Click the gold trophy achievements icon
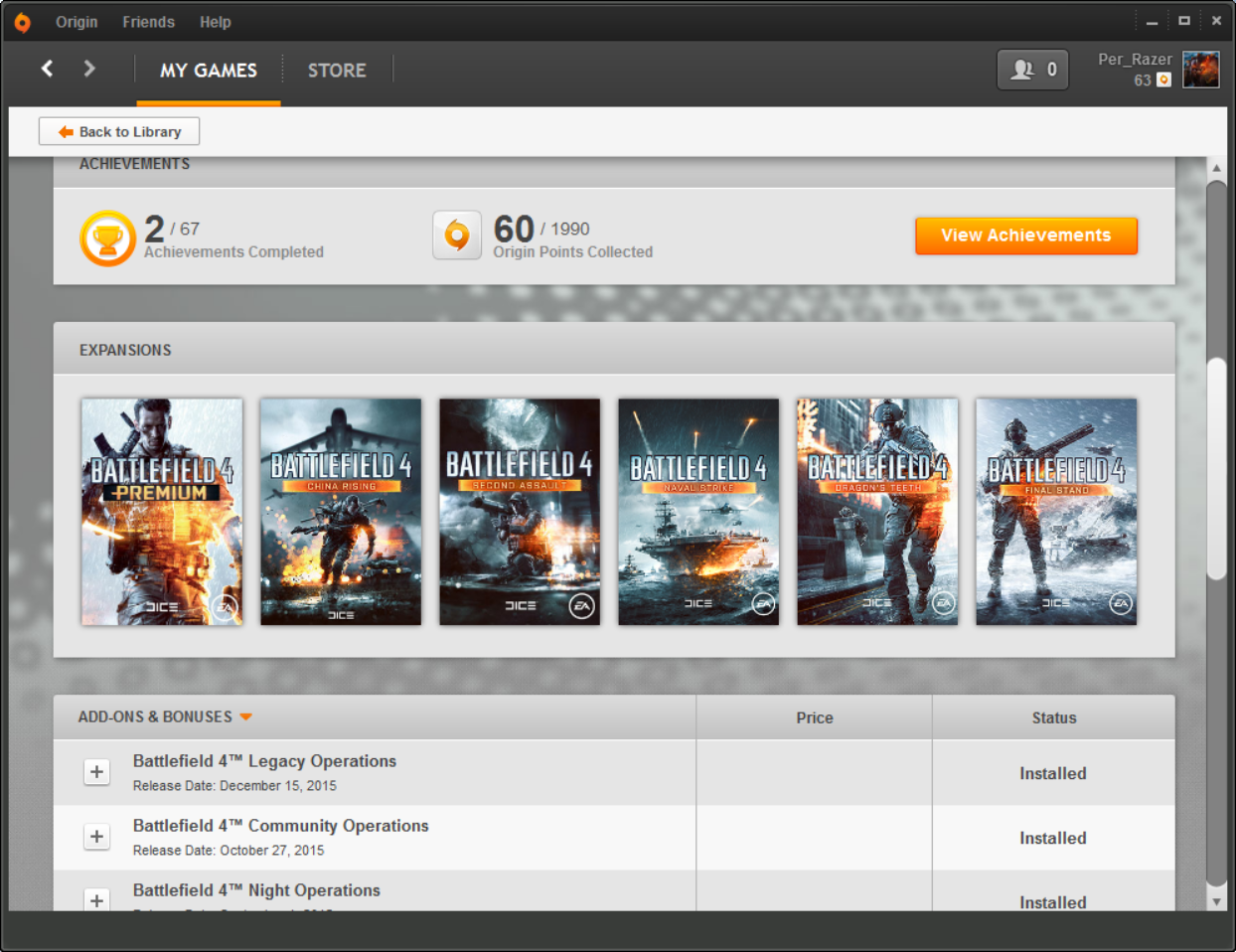 click(x=107, y=238)
